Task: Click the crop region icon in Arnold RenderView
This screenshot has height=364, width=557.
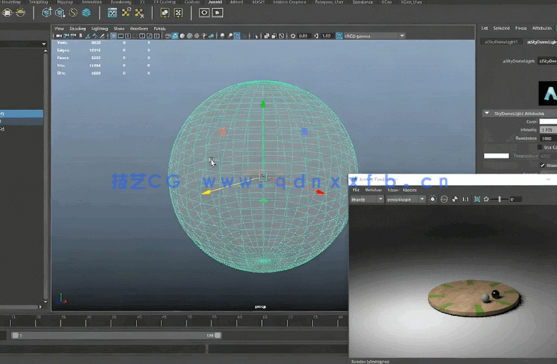Action: pos(477,199)
